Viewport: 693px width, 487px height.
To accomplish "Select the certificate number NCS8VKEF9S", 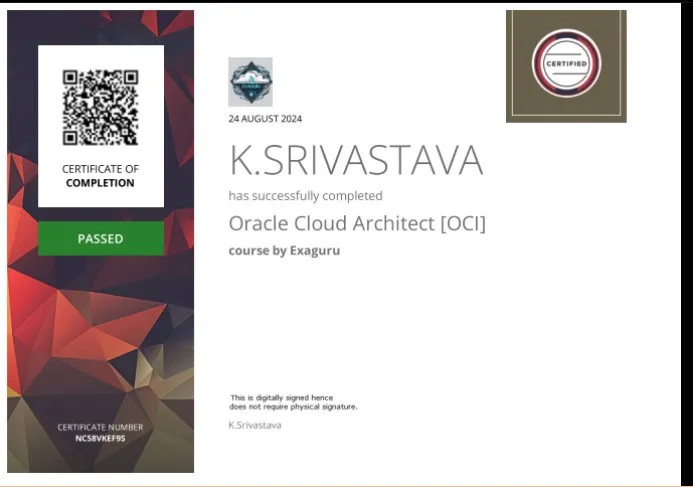I will pyautogui.click(x=100, y=437).
